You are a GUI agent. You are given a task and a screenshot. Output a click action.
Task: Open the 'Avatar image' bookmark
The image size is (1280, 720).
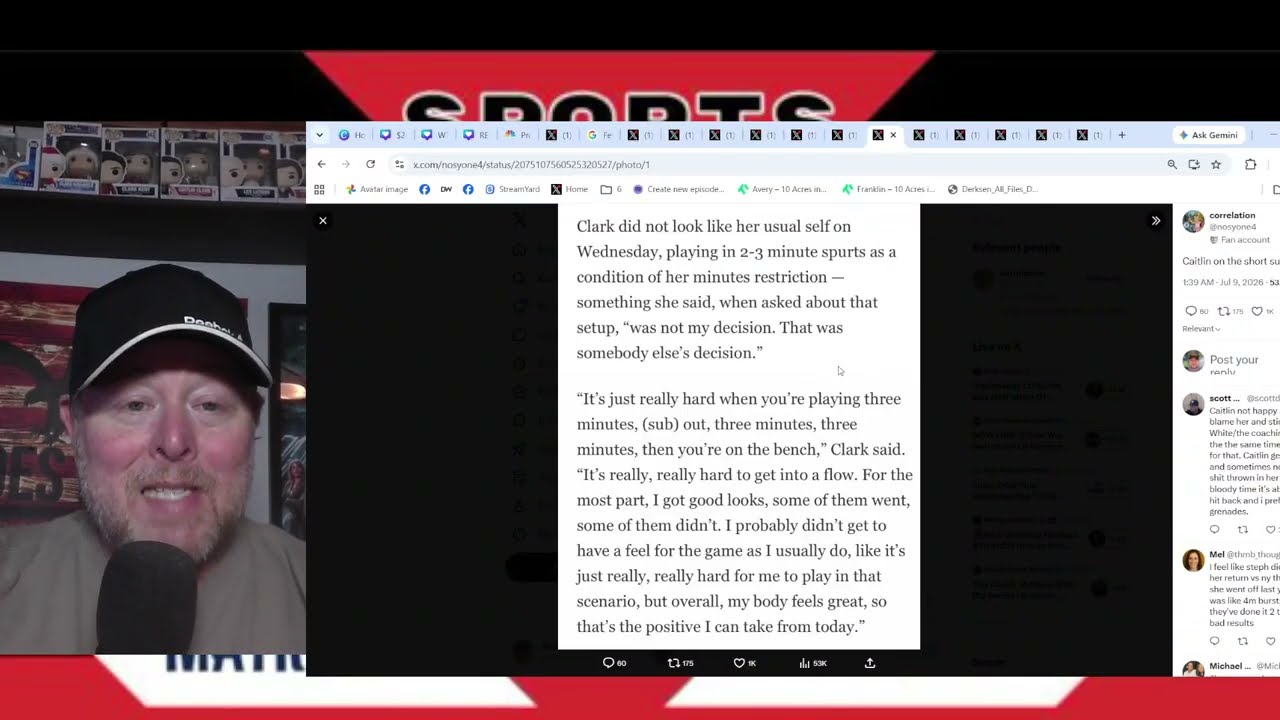377,189
